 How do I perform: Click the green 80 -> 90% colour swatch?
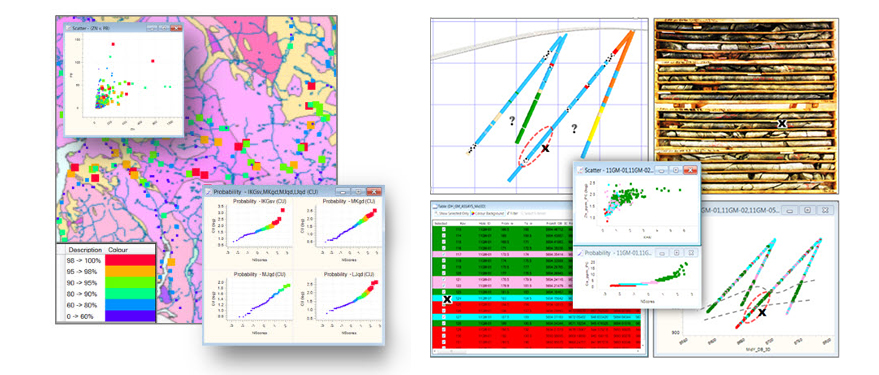130,294
